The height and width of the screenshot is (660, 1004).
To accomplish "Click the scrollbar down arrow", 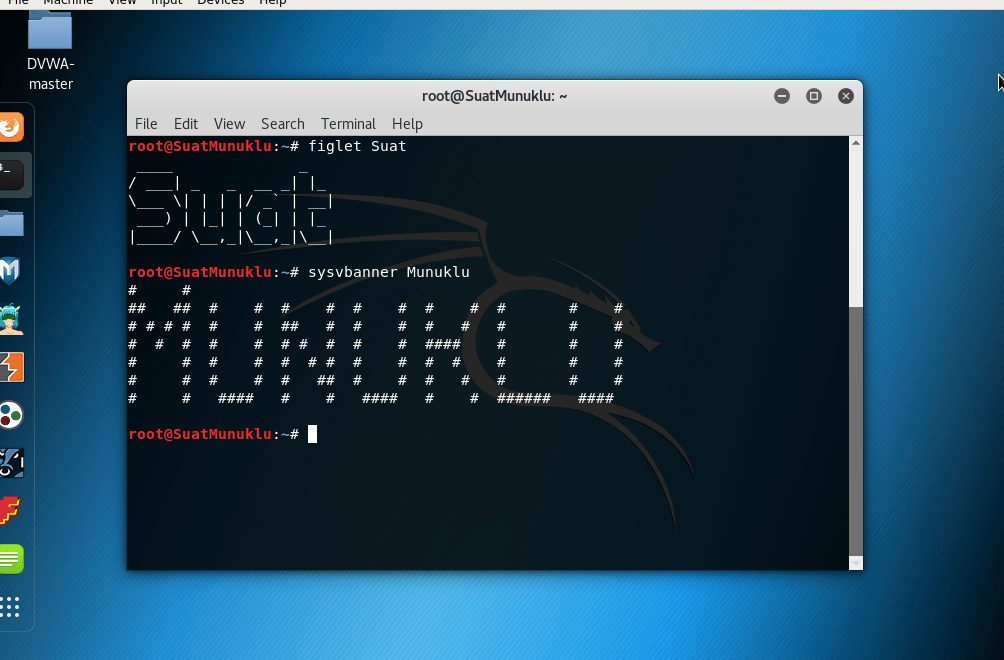I will (x=856, y=563).
